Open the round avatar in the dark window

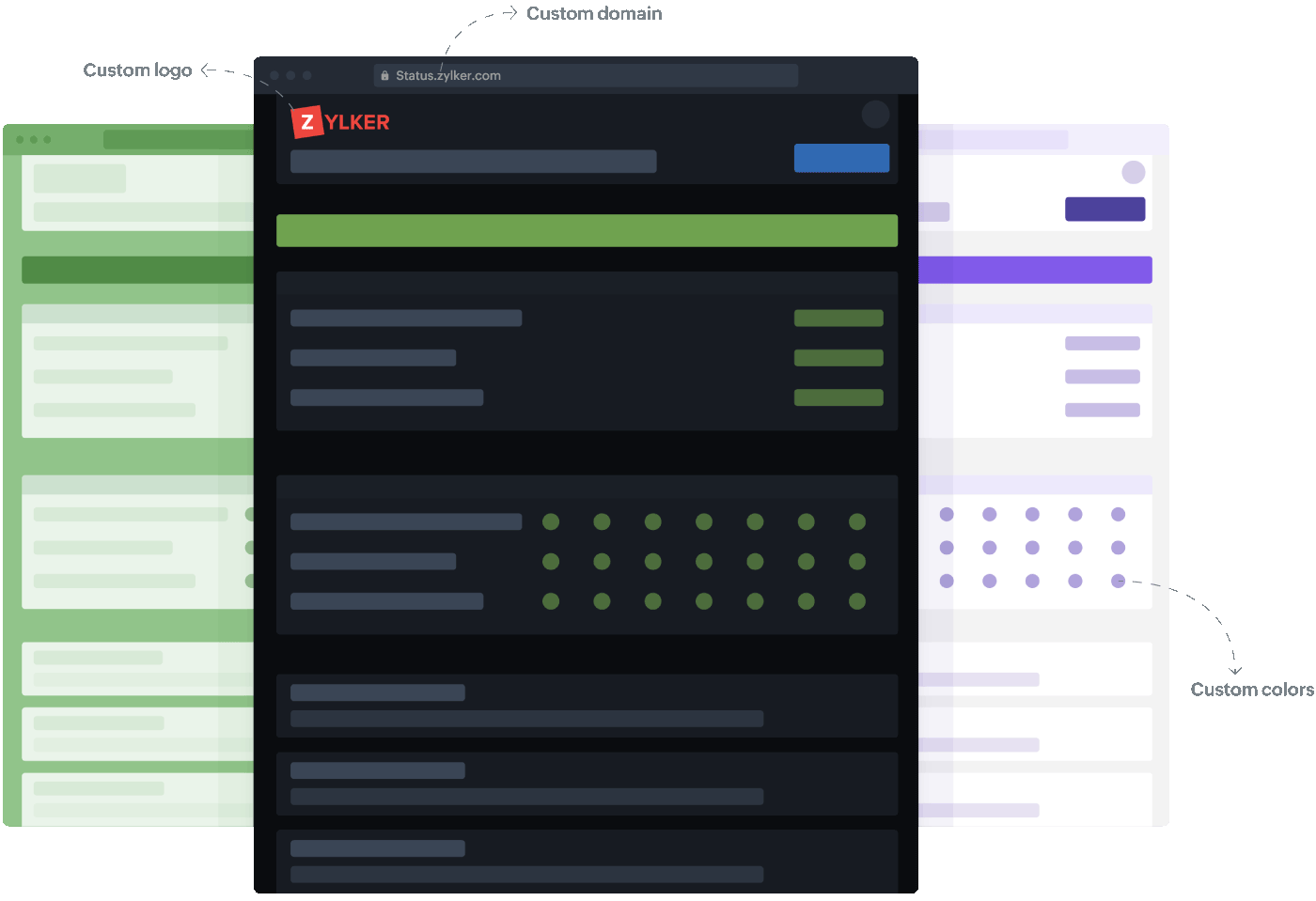pos(875,115)
